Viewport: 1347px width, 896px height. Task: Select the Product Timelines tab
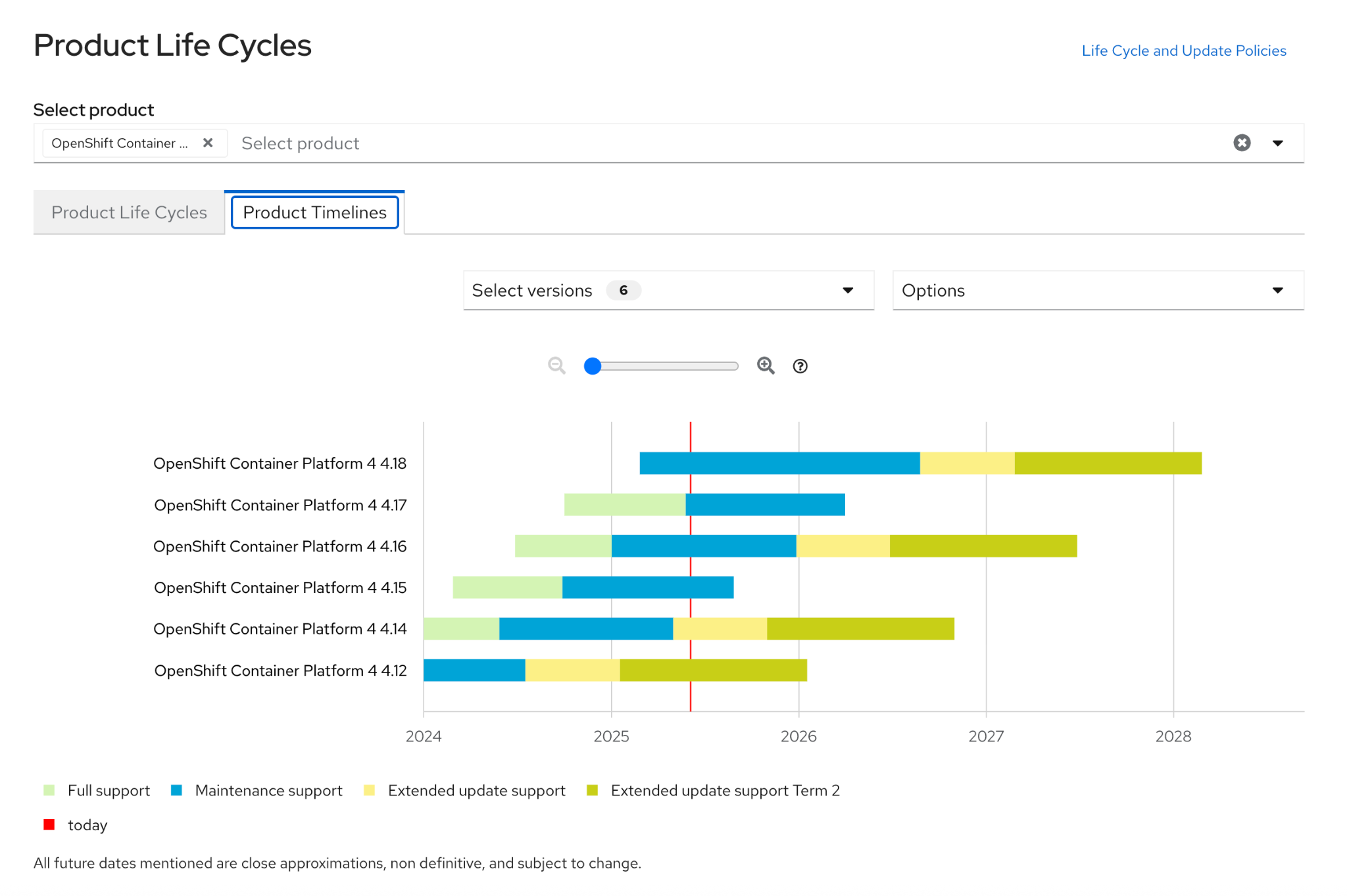click(314, 212)
